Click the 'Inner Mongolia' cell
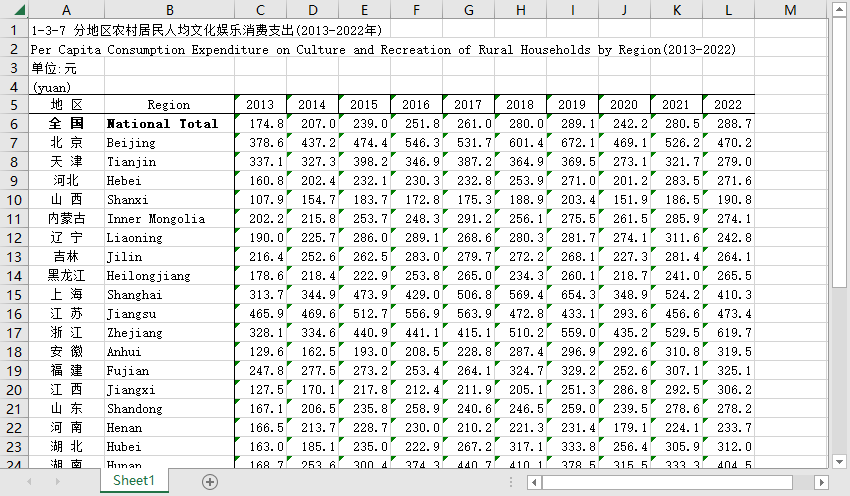Viewport: 850px width, 496px height. [169, 218]
